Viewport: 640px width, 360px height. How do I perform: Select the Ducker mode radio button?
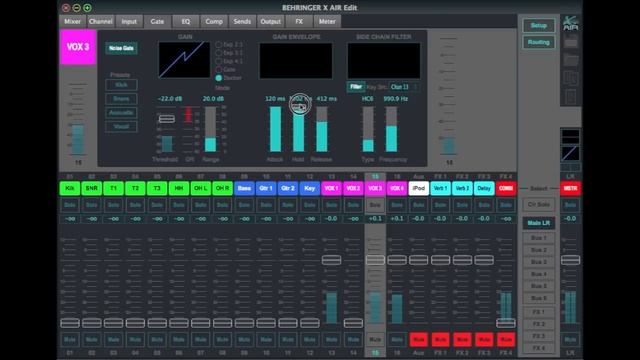tap(219, 78)
